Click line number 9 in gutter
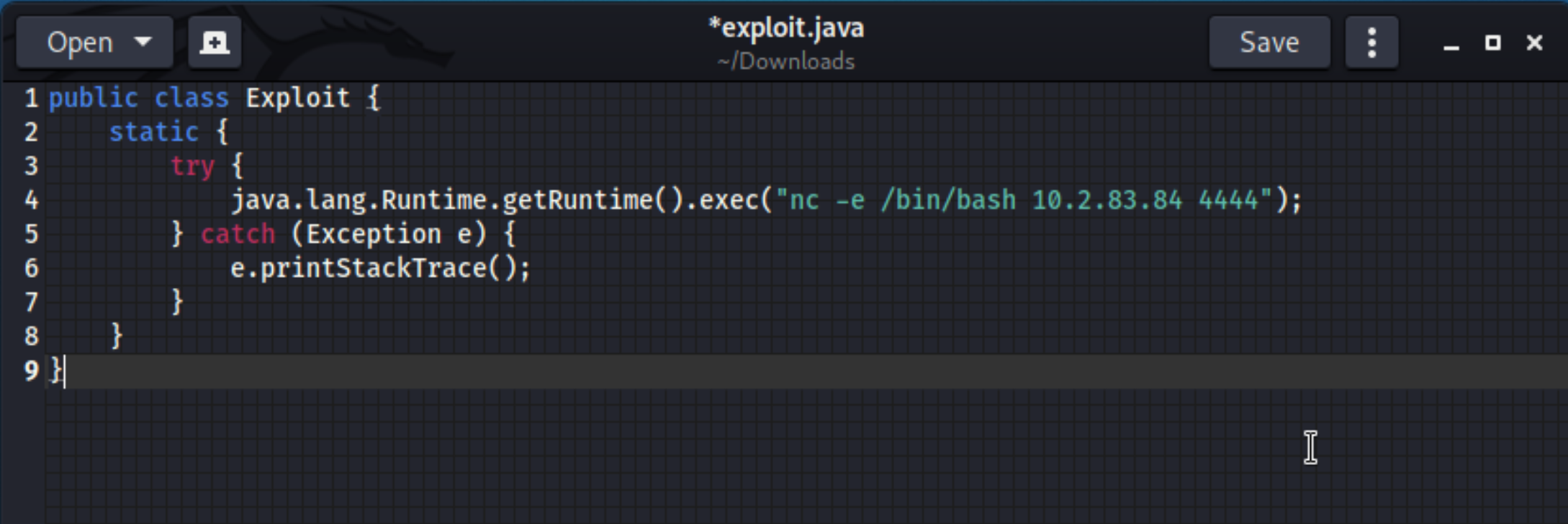This screenshot has height=524, width=1568. pos(31,371)
